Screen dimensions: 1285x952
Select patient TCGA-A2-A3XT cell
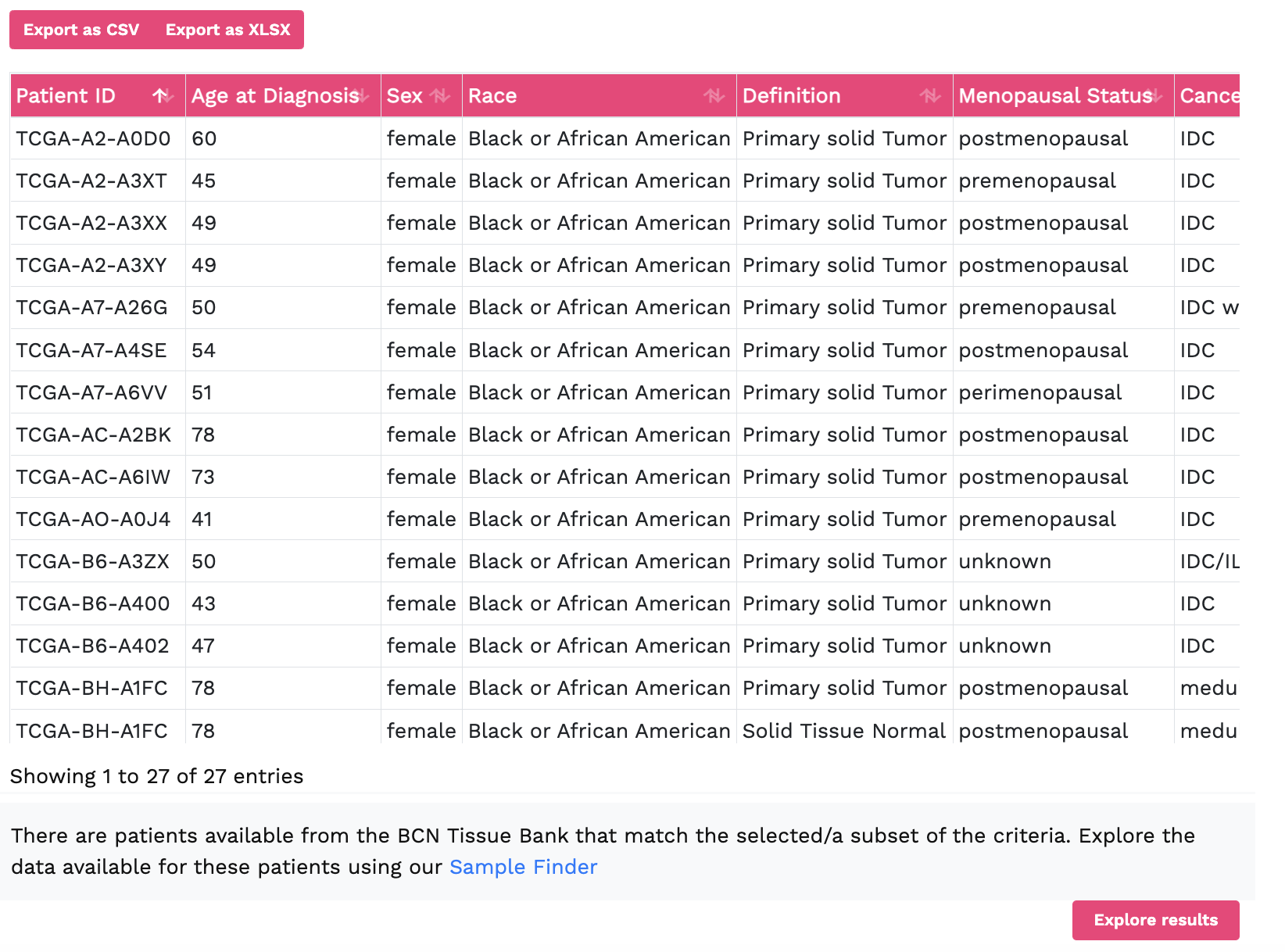(98, 181)
